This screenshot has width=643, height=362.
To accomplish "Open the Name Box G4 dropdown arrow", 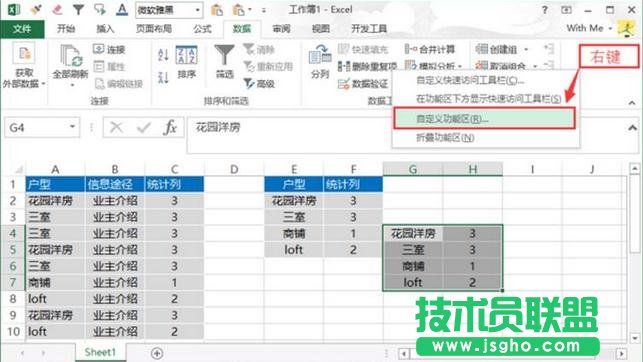I will coord(72,126).
